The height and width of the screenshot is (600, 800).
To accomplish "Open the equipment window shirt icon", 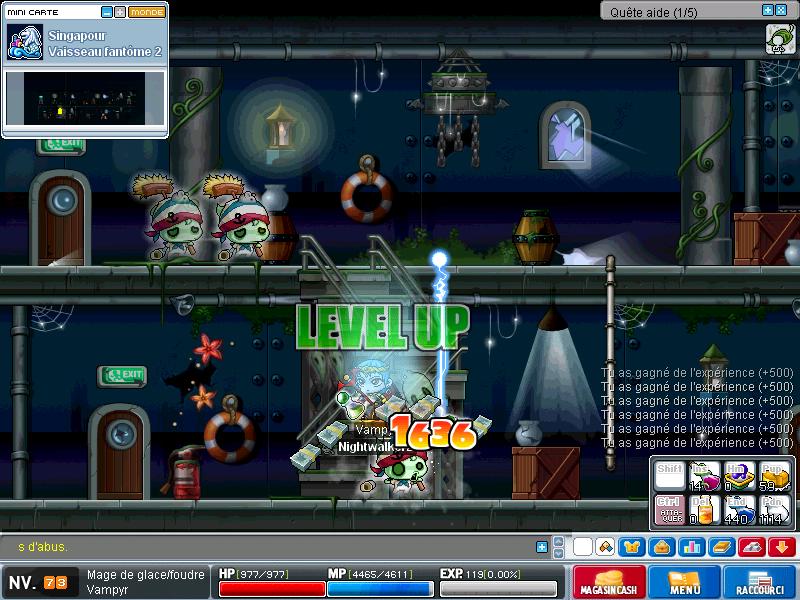I will (x=632, y=547).
